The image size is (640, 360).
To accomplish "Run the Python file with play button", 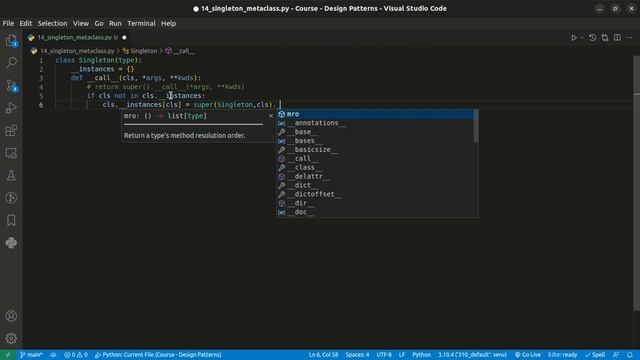I will tap(574, 38).
